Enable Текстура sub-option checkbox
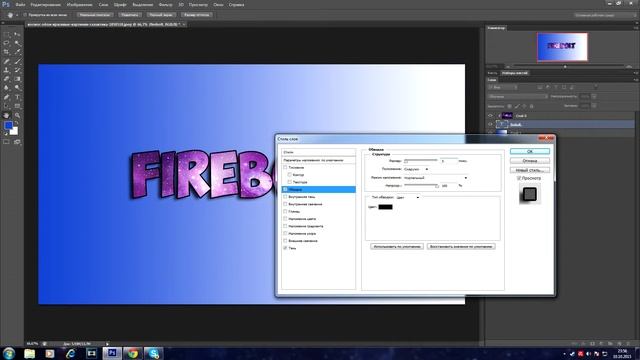The image size is (640, 360). coord(289,182)
